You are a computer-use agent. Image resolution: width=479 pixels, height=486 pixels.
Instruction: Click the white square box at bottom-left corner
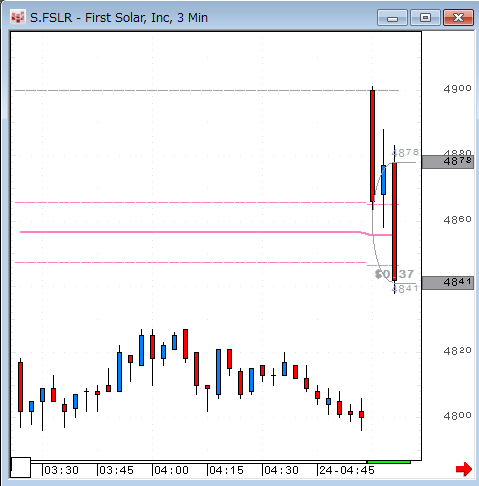click(21, 468)
